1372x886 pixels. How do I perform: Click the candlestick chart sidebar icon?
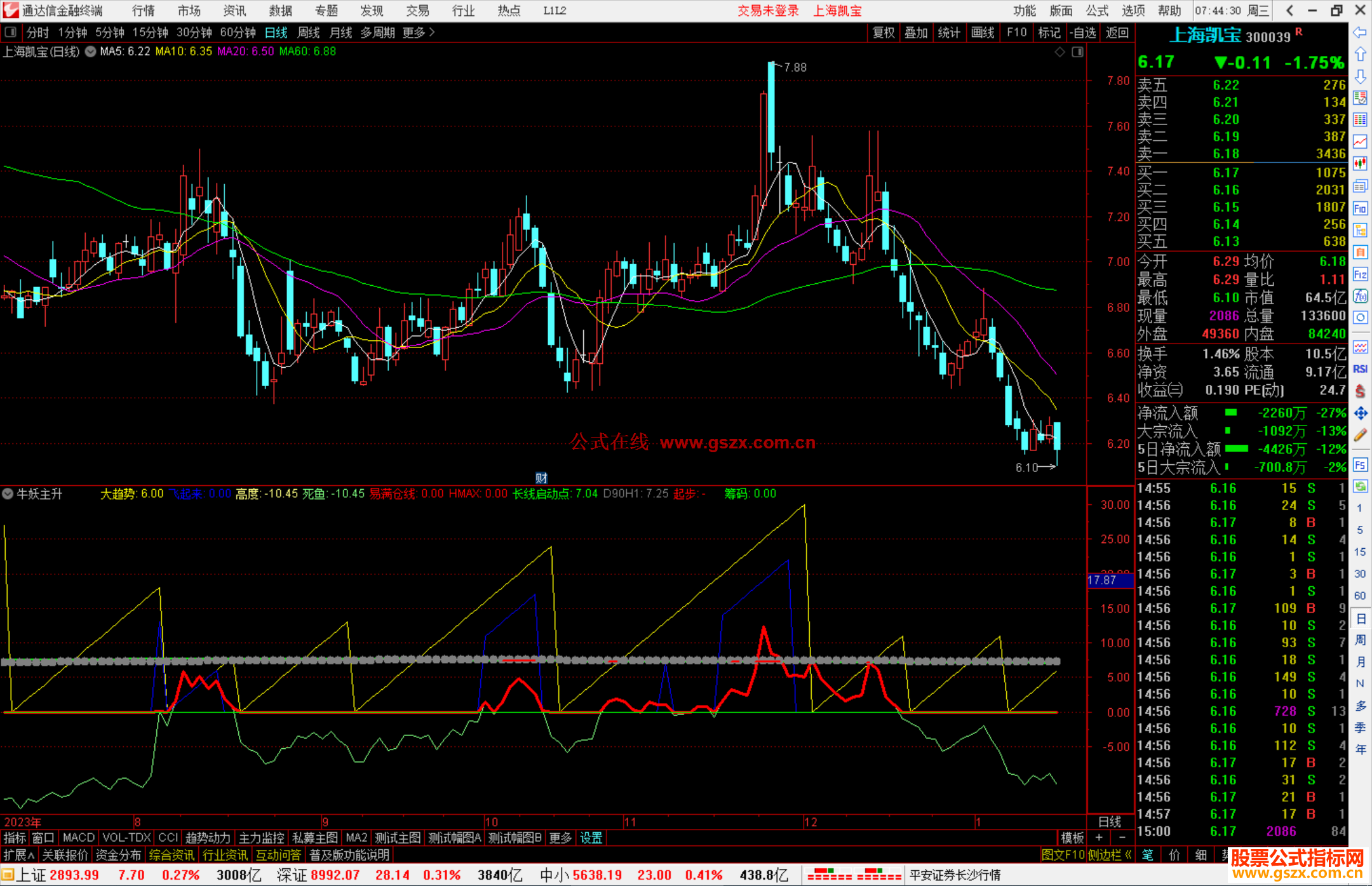(1360, 164)
